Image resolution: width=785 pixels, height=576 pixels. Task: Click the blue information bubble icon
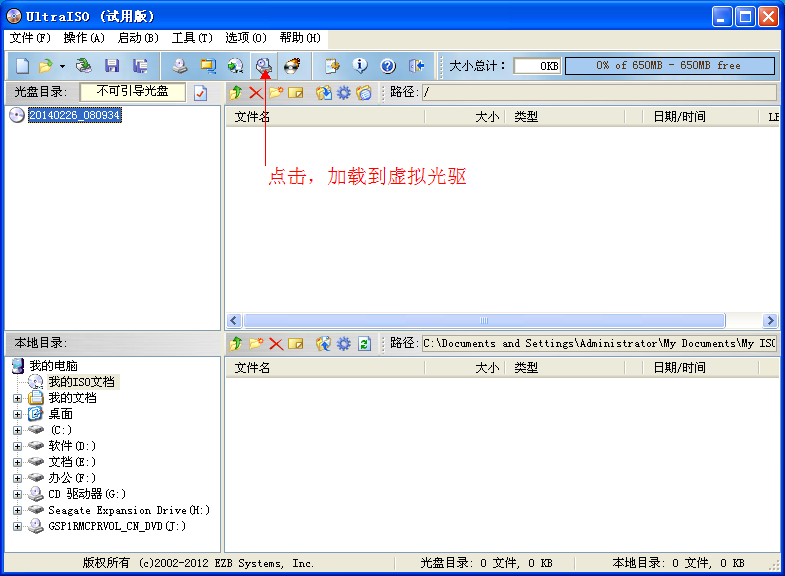360,66
